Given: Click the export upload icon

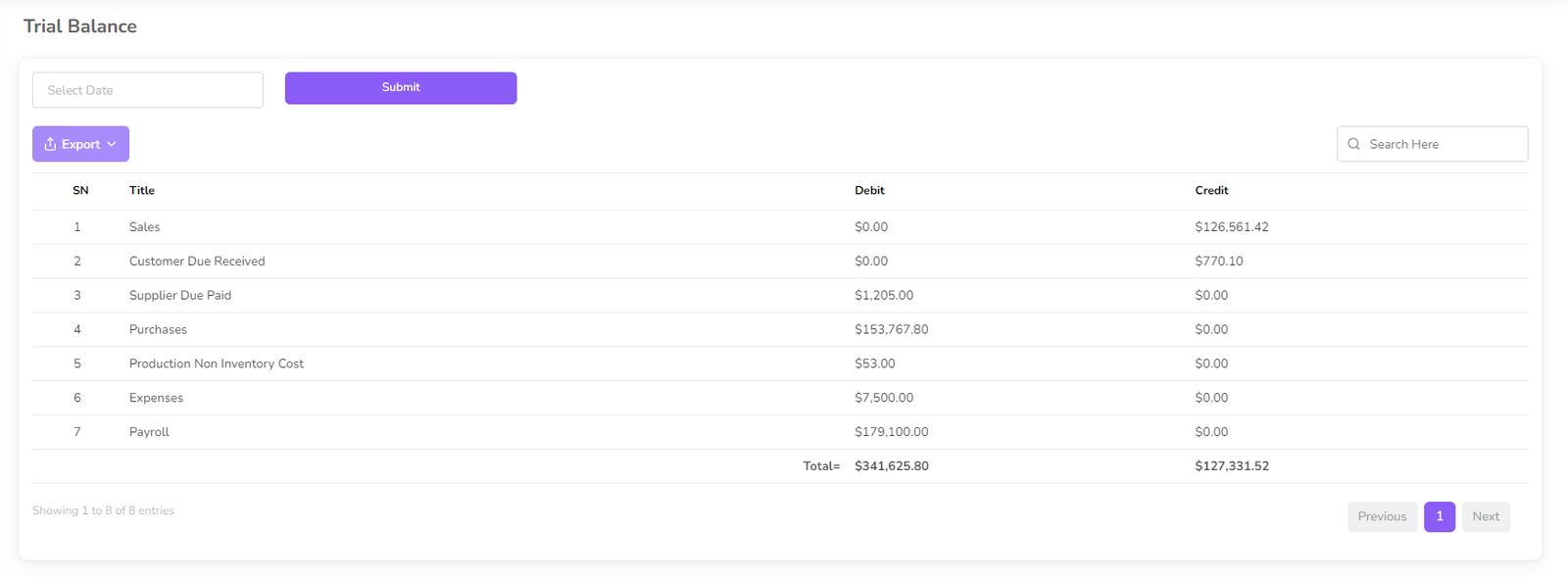Looking at the screenshot, I should (x=50, y=144).
